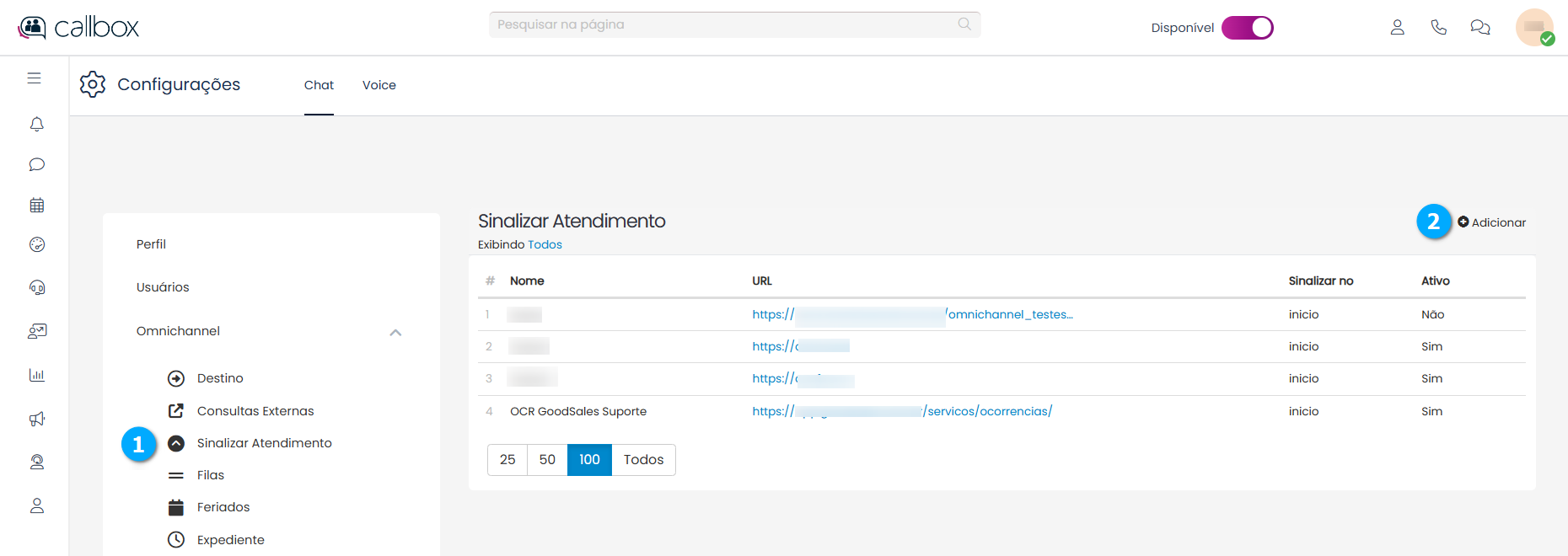1568x556 pixels.
Task: Open the chat bubble icon in sidebar
Action: [36, 164]
